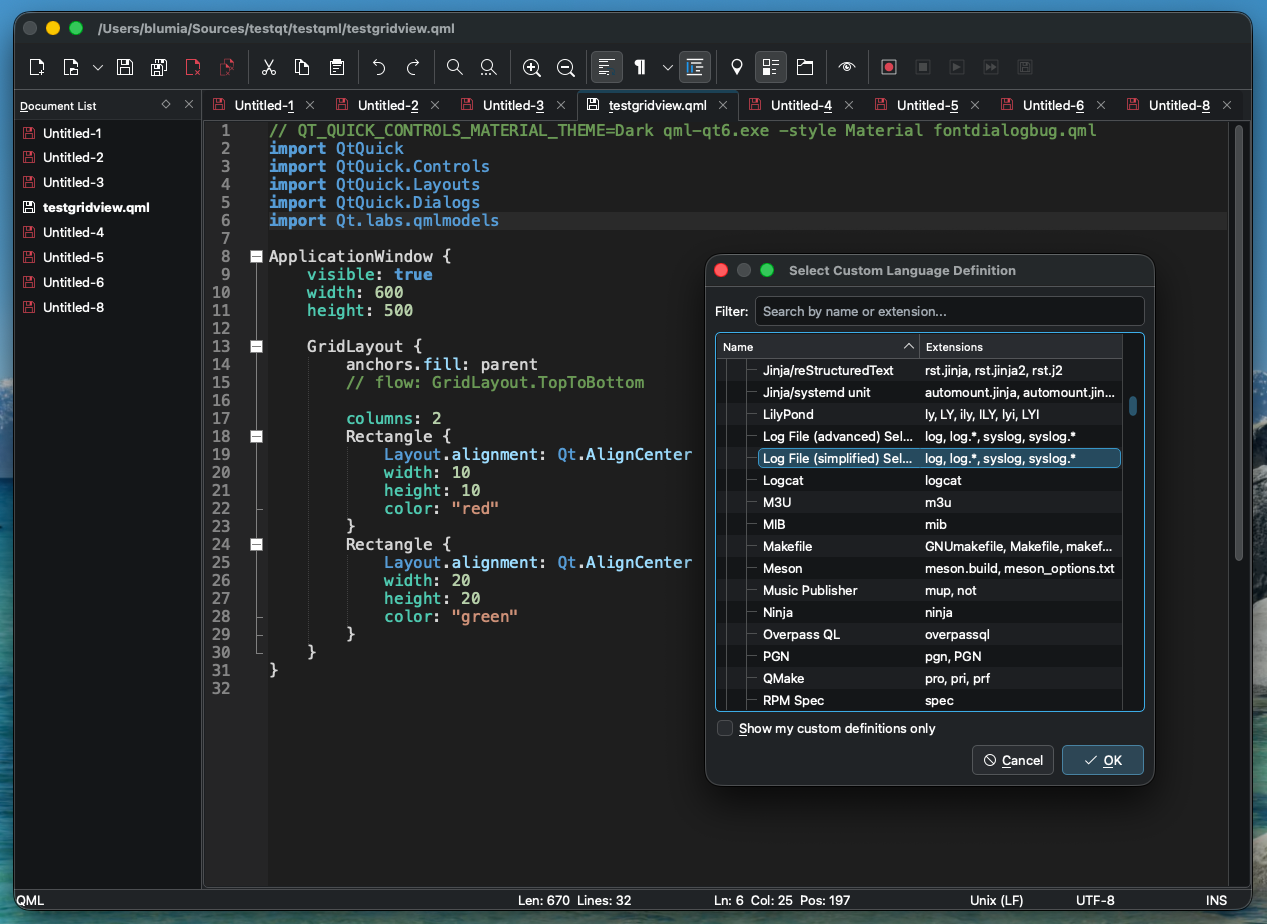Collapse the GridLayout fold at line 13
The width and height of the screenshot is (1267, 924).
click(256, 346)
